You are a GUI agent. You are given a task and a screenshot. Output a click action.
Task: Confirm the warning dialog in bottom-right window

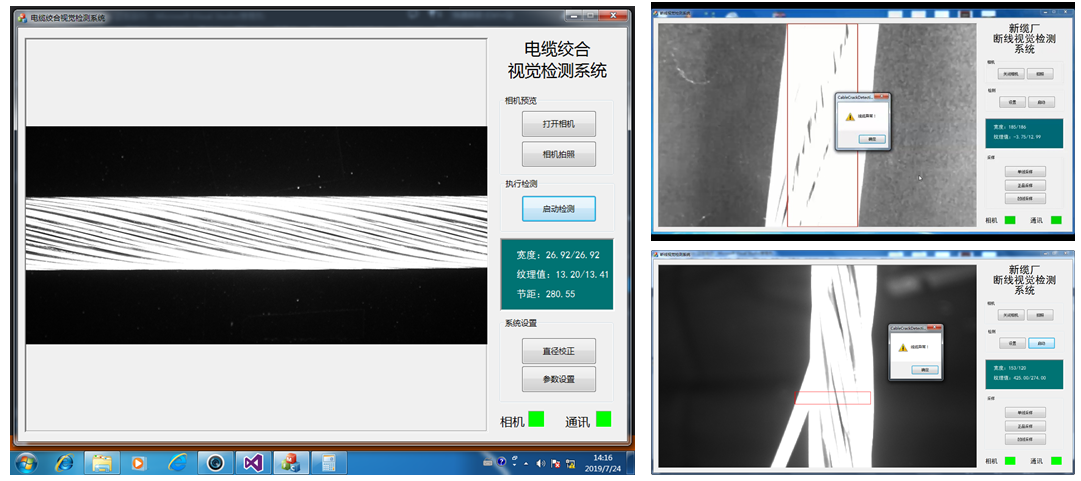[x=924, y=369]
